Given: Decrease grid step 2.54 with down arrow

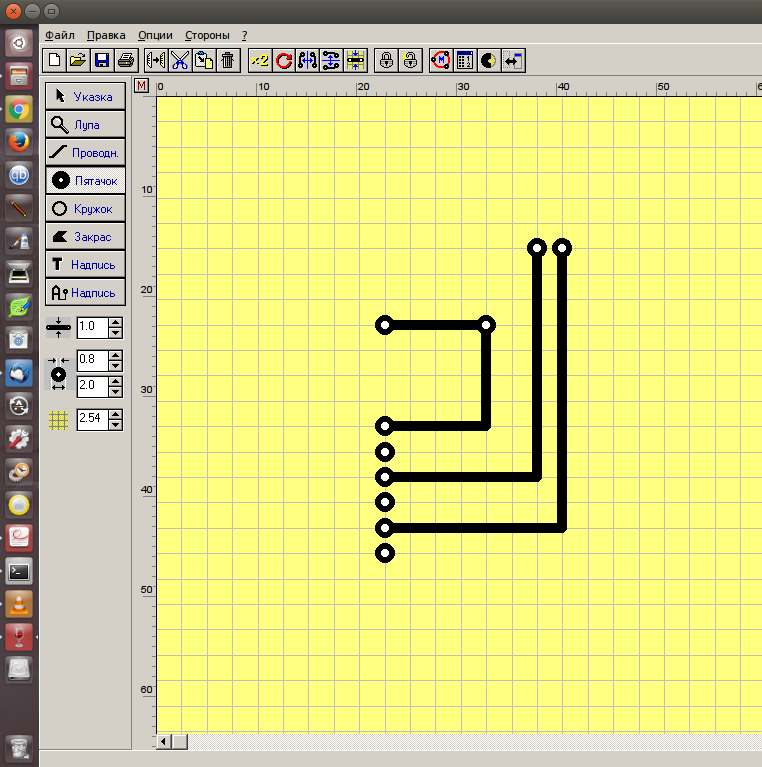Looking at the screenshot, I should [x=115, y=425].
